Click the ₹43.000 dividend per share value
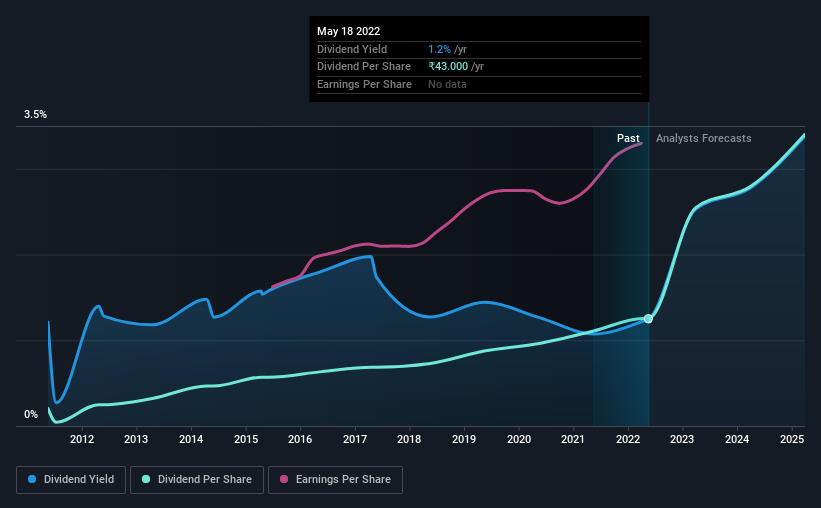 448,67
